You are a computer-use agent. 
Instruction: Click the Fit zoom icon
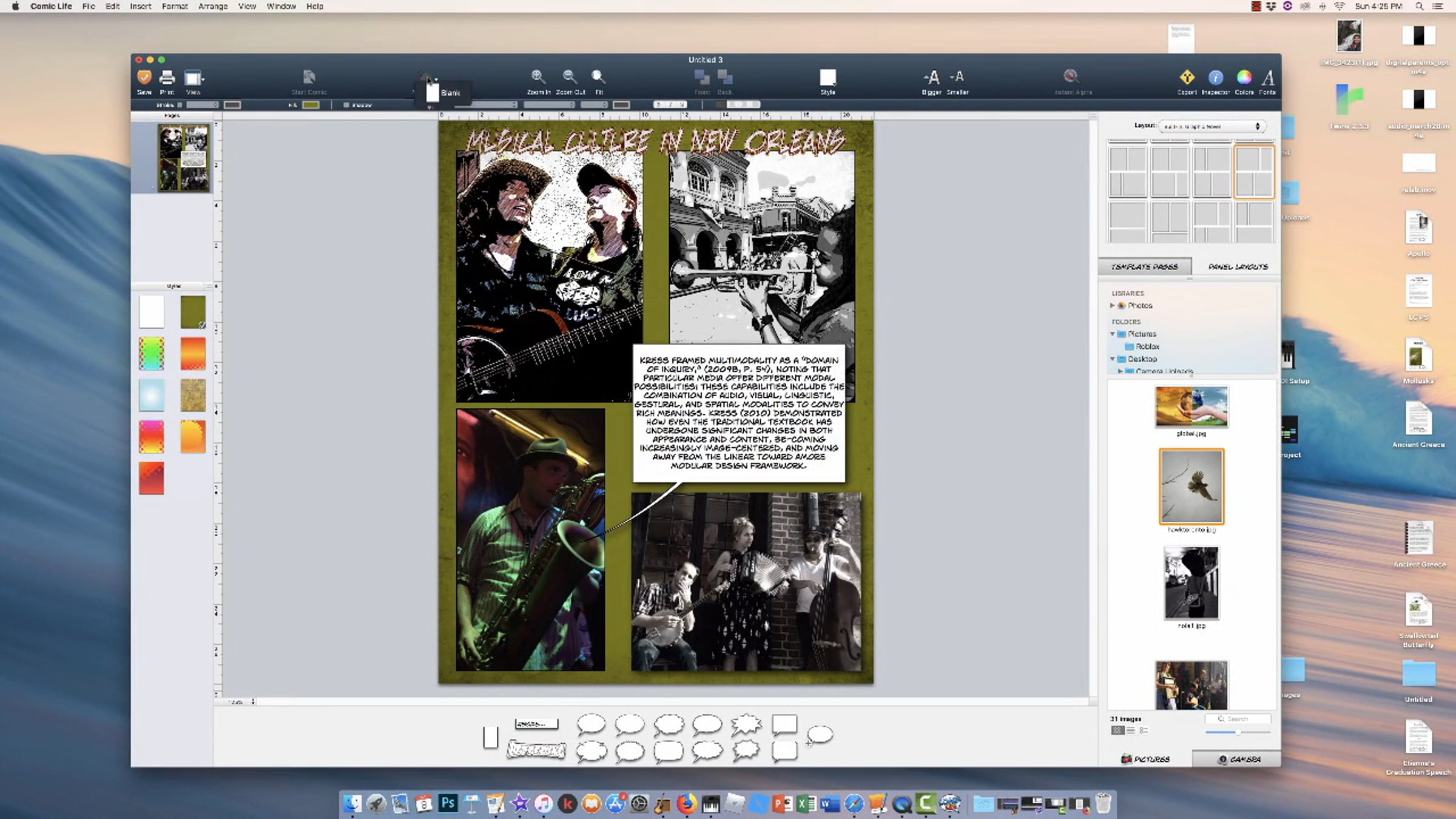(x=598, y=76)
